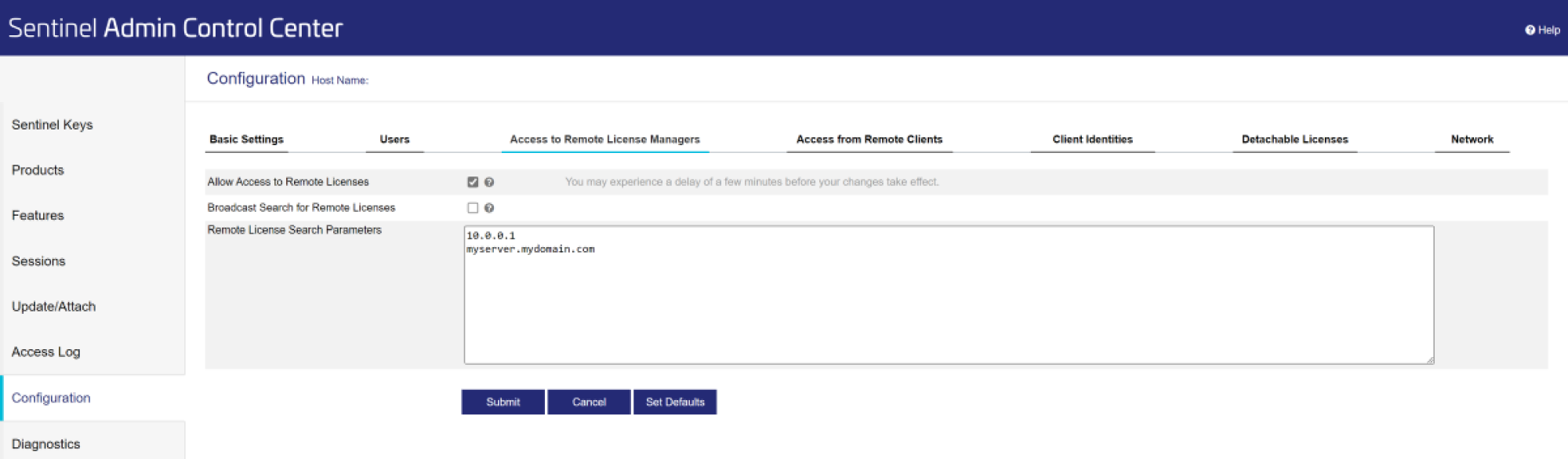Enable Broadcast Search for Remote Licenses
The width and height of the screenshot is (1568, 459).
tap(473, 208)
